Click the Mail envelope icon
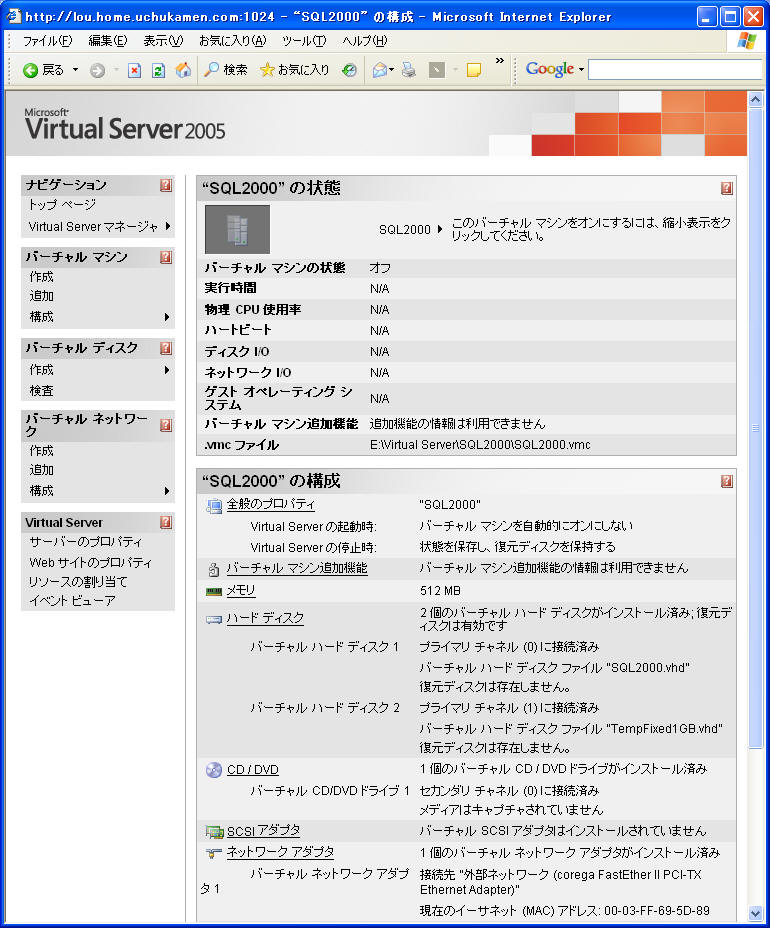 (380, 70)
